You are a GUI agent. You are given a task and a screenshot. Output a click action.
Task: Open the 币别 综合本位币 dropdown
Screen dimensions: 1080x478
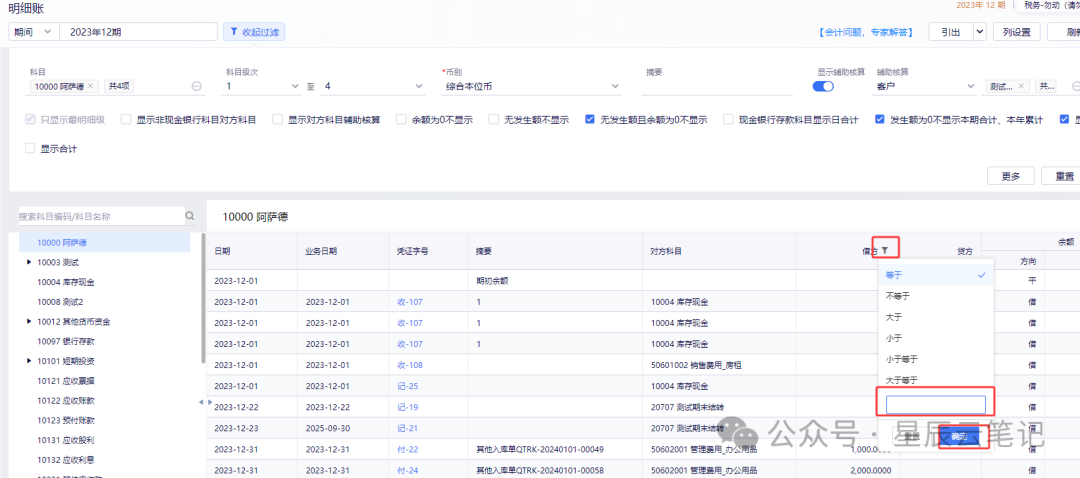(531, 87)
